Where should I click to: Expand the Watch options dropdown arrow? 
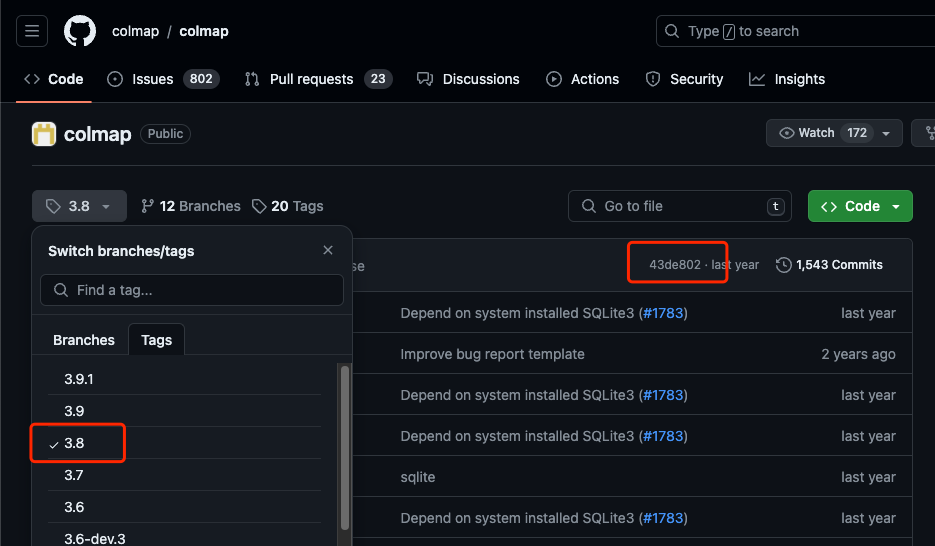pos(887,133)
